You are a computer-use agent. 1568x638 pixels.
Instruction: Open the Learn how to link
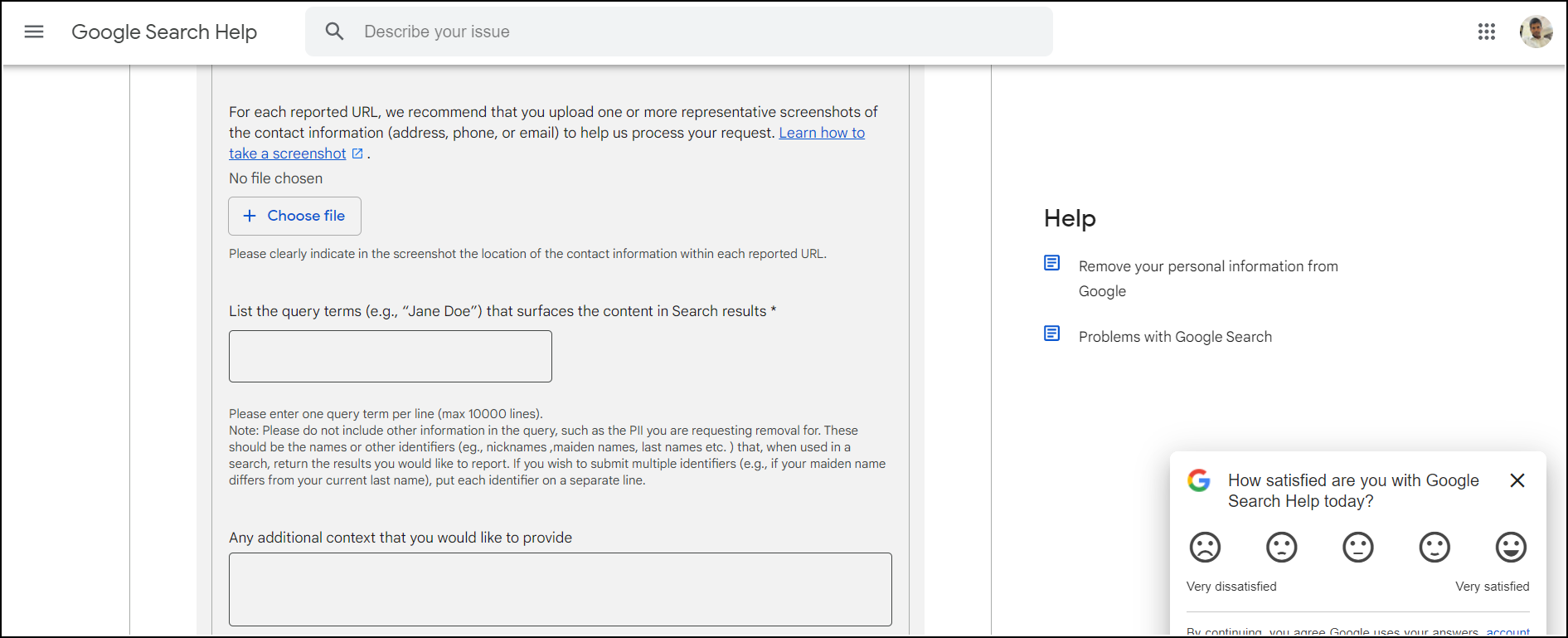pos(822,133)
